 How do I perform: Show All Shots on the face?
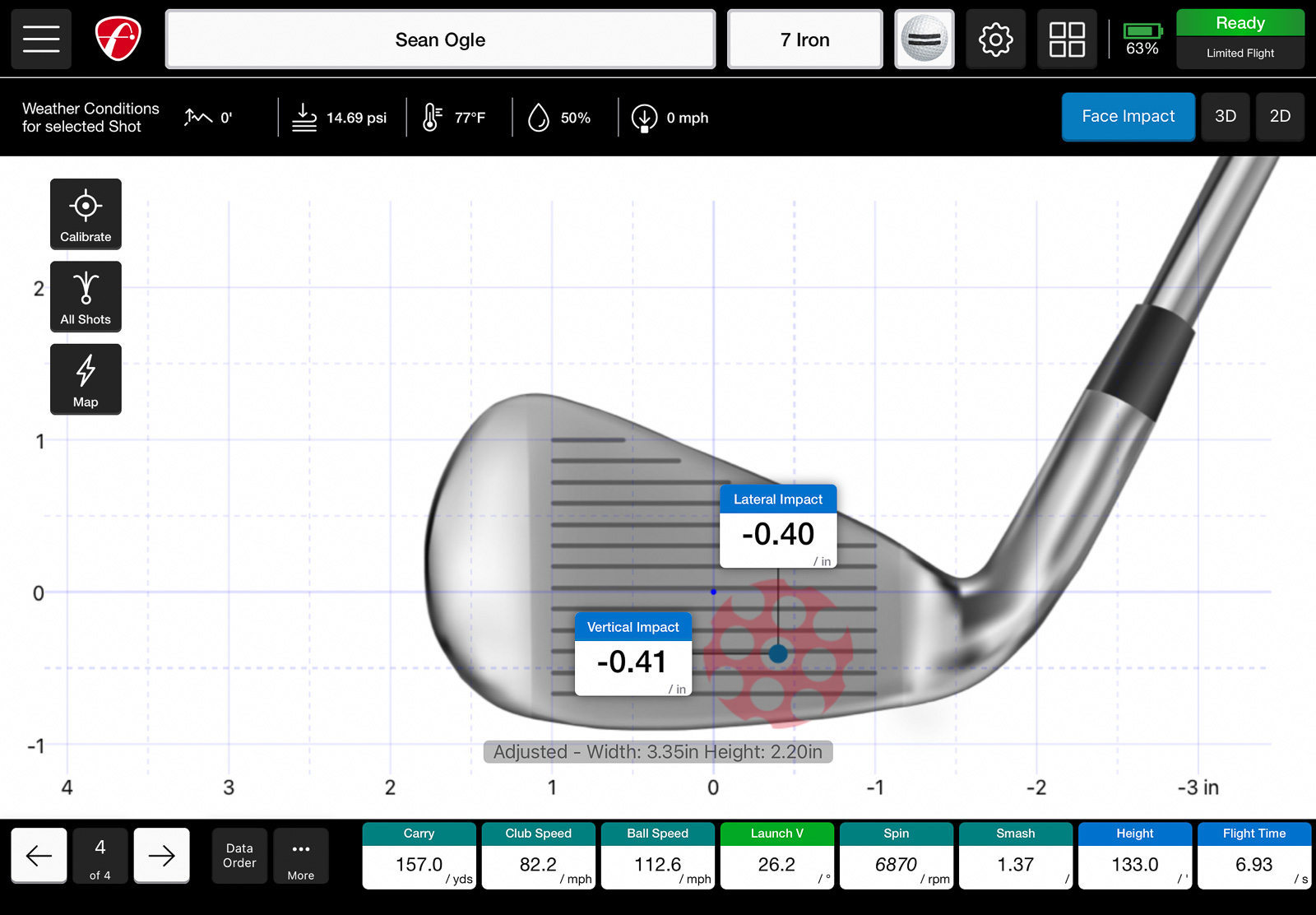pyautogui.click(x=86, y=297)
